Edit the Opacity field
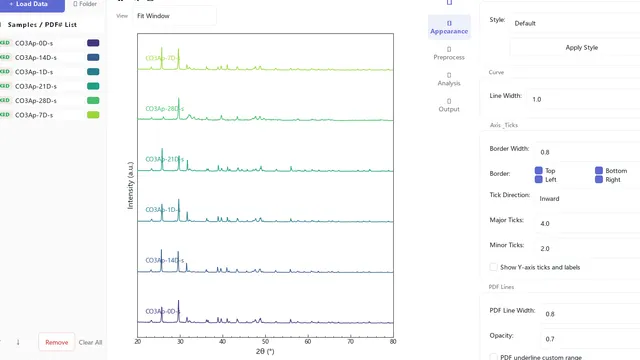This screenshot has height=360, width=640. (x=591, y=339)
